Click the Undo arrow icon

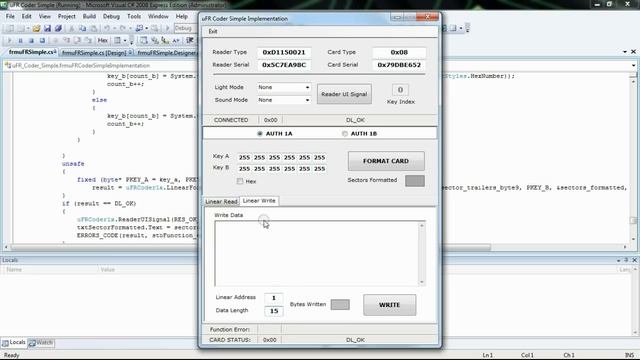[x=107, y=28]
